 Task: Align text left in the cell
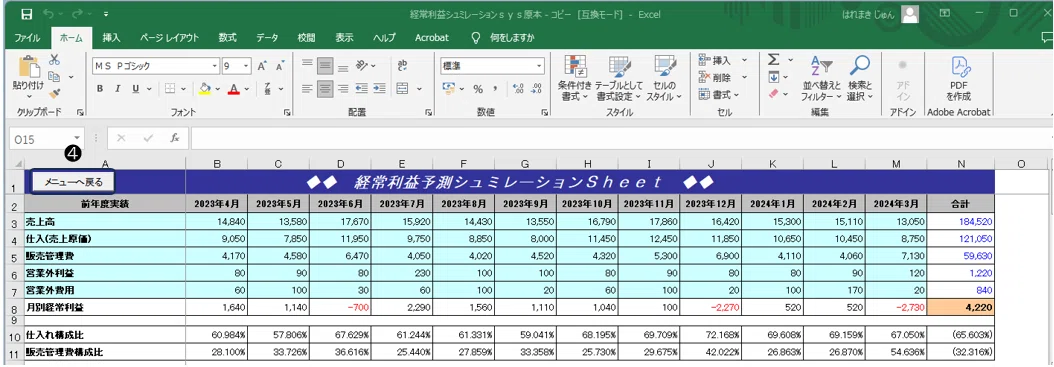click(x=307, y=89)
